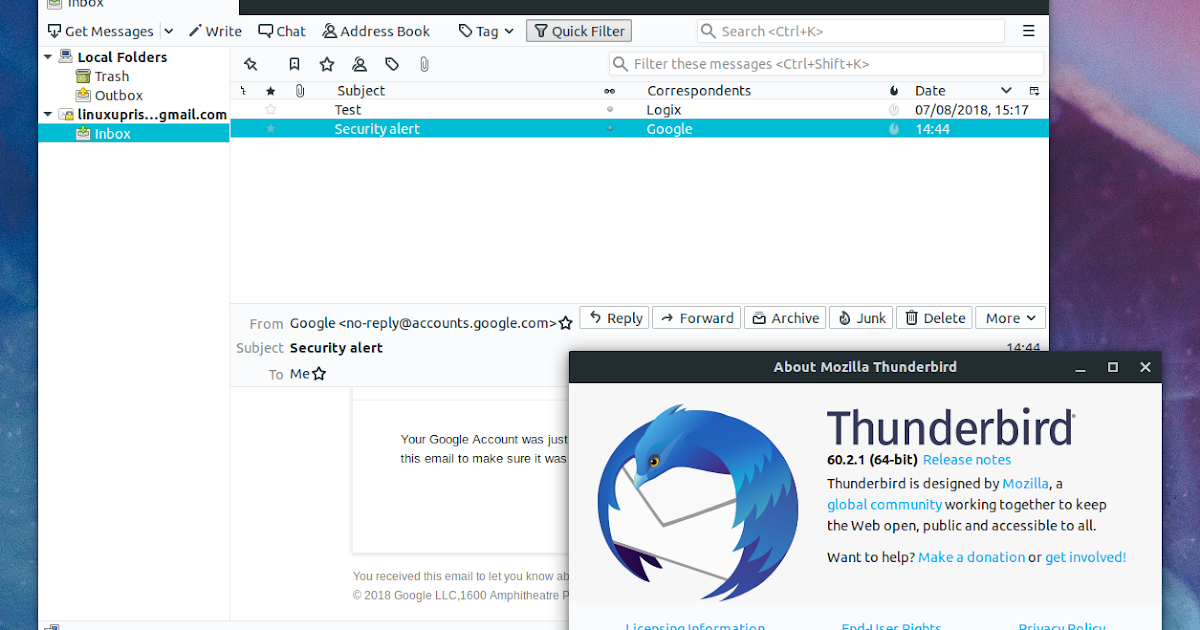
Task: Open Release notes link
Action: [967, 460]
